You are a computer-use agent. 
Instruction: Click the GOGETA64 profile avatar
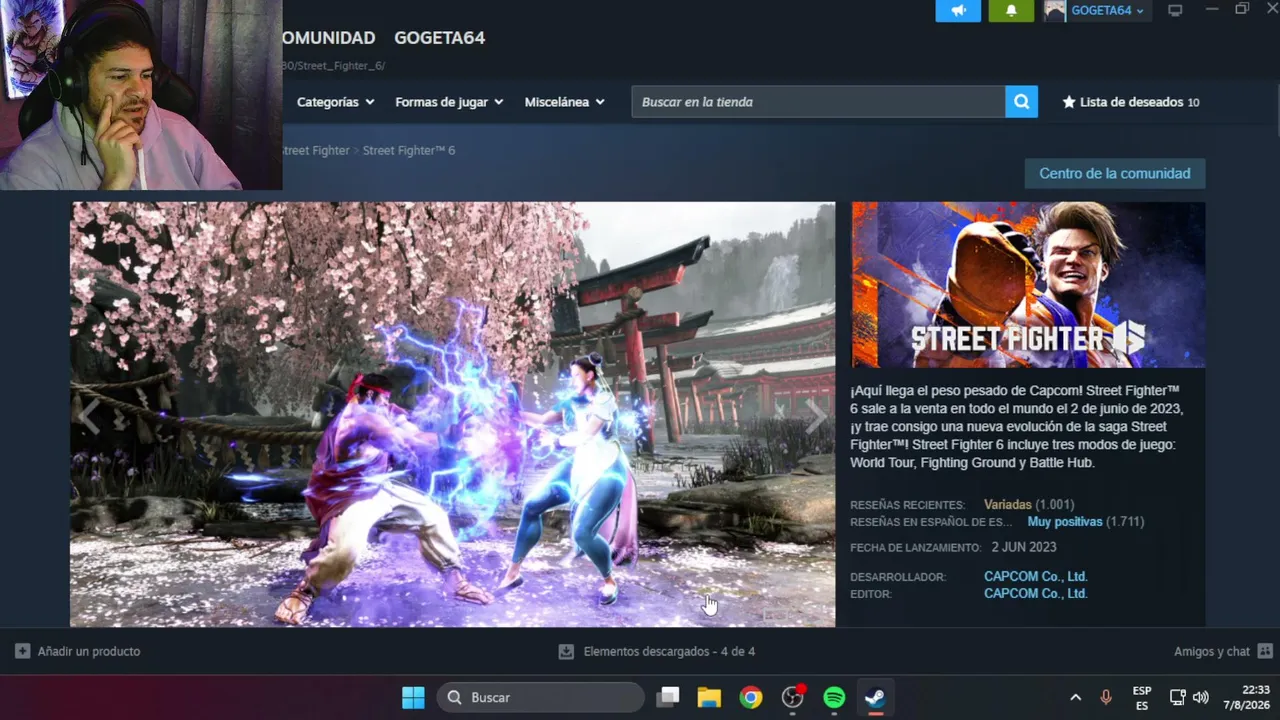(x=1055, y=10)
